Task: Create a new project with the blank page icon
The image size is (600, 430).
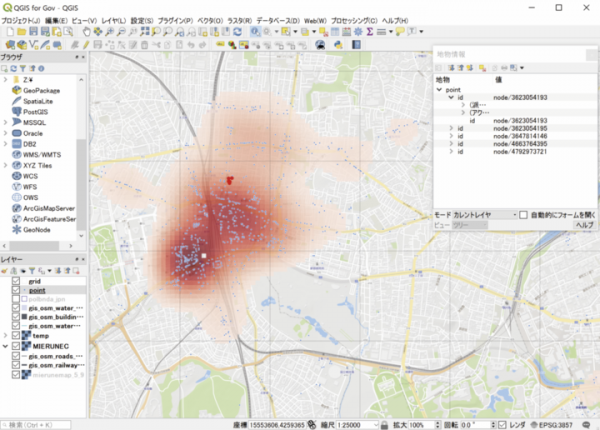Action: pyautogui.click(x=10, y=32)
